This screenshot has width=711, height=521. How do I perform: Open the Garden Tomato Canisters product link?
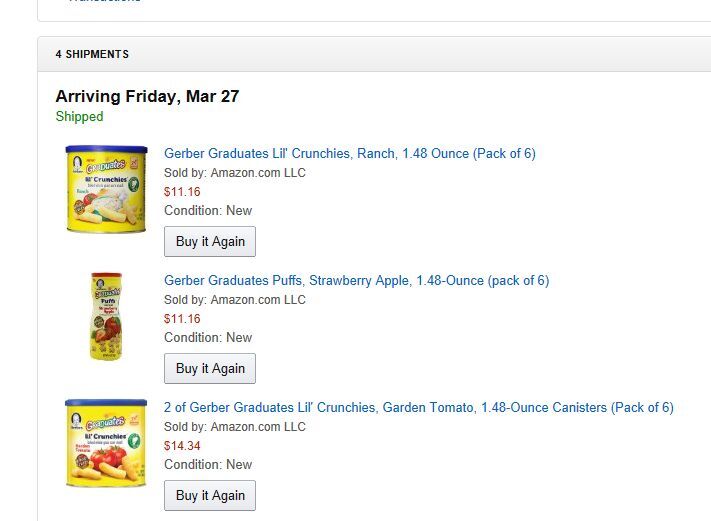pyautogui.click(x=418, y=408)
